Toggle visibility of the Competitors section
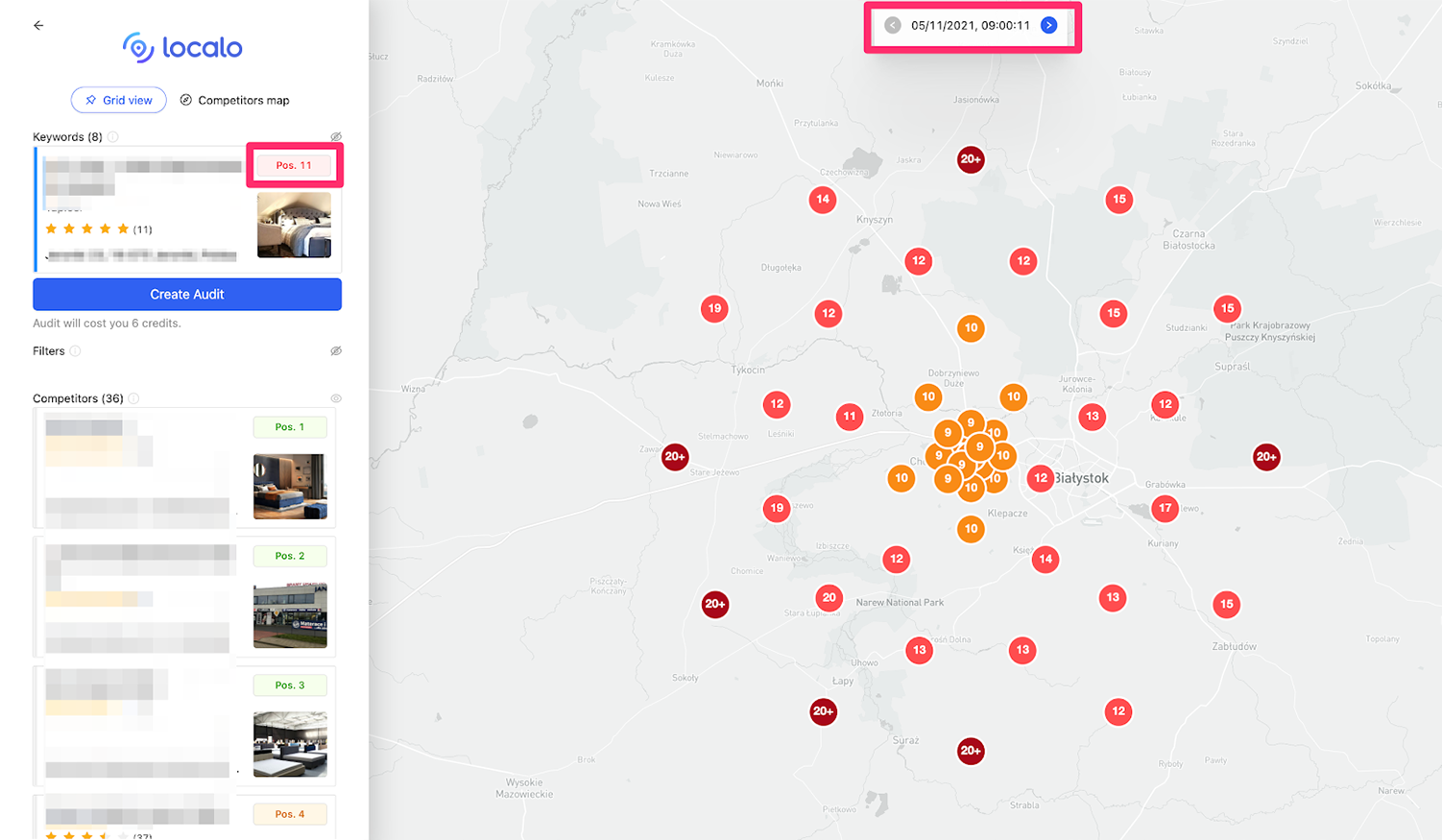The height and width of the screenshot is (840, 1442). [x=336, y=398]
